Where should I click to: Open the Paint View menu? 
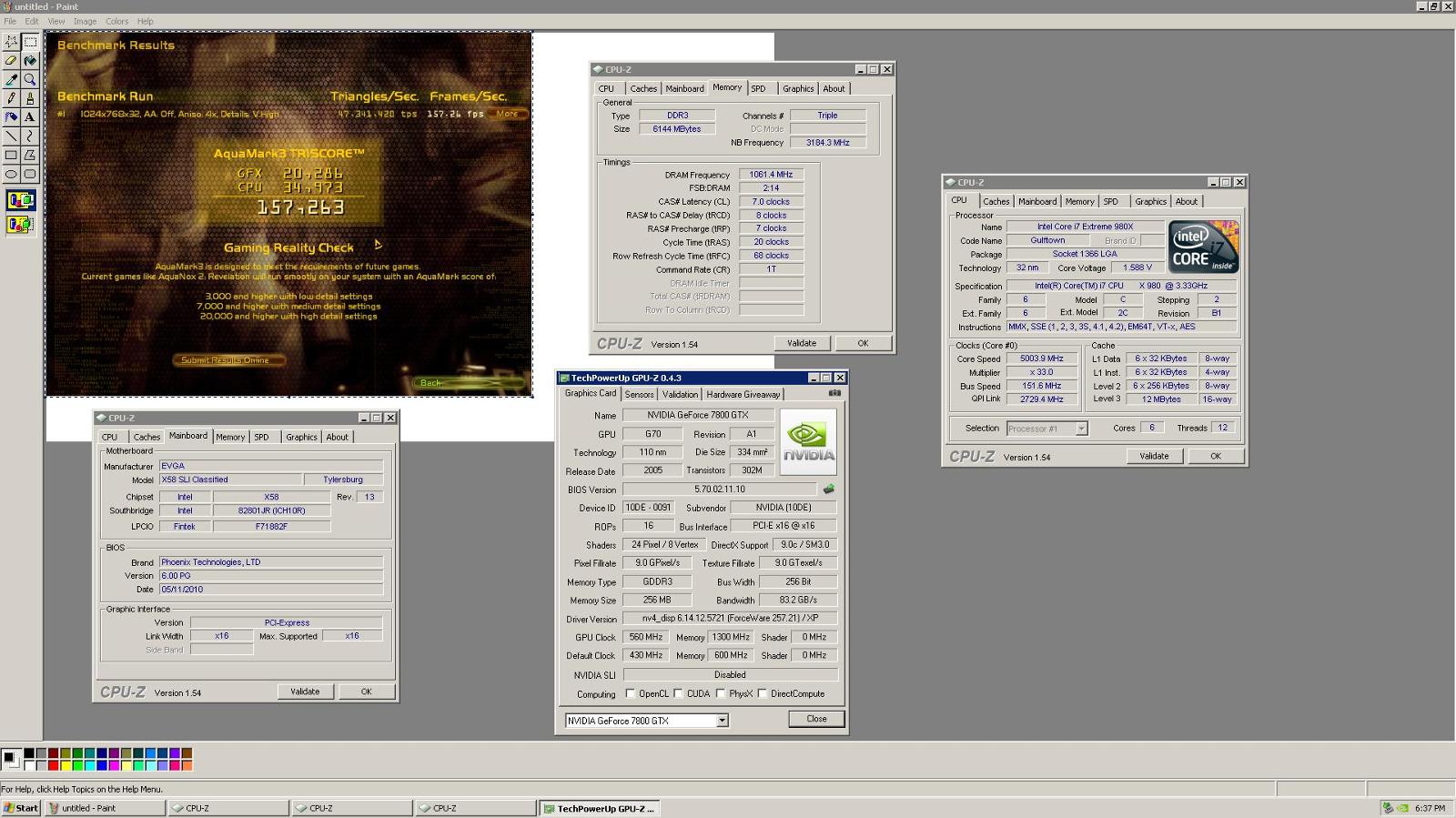point(56,21)
